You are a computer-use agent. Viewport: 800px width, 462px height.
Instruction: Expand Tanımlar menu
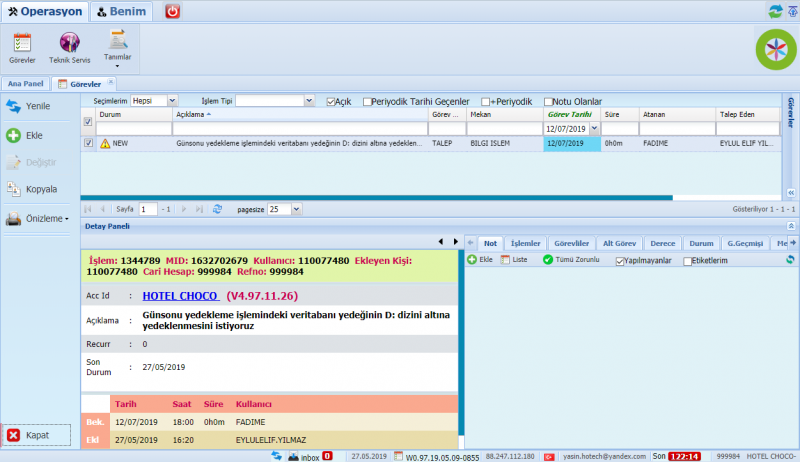click(117, 50)
